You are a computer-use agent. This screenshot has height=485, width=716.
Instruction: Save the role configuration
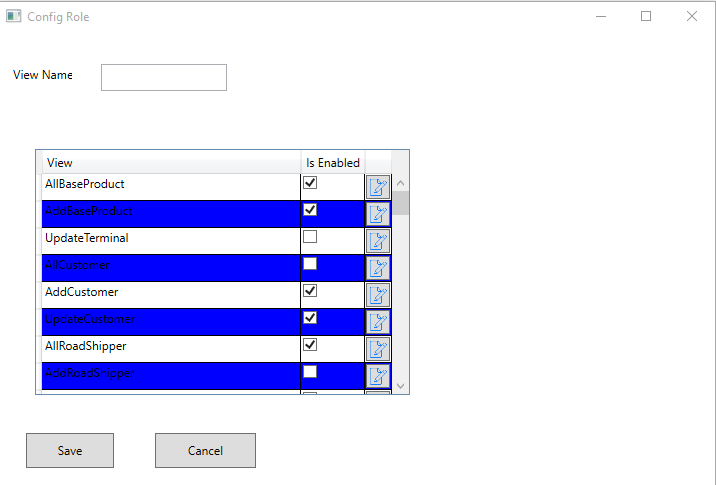(x=69, y=450)
